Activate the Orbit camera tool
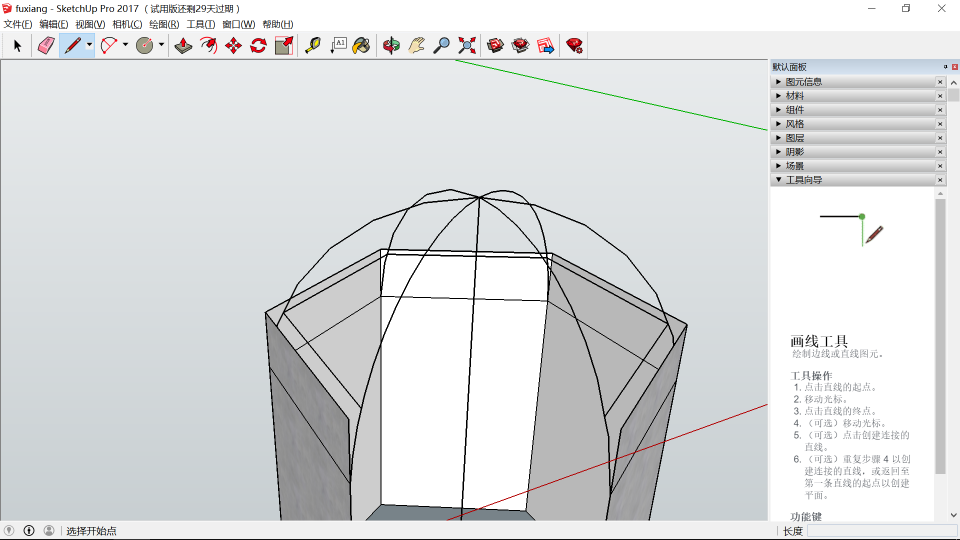This screenshot has height=540, width=960. point(391,45)
